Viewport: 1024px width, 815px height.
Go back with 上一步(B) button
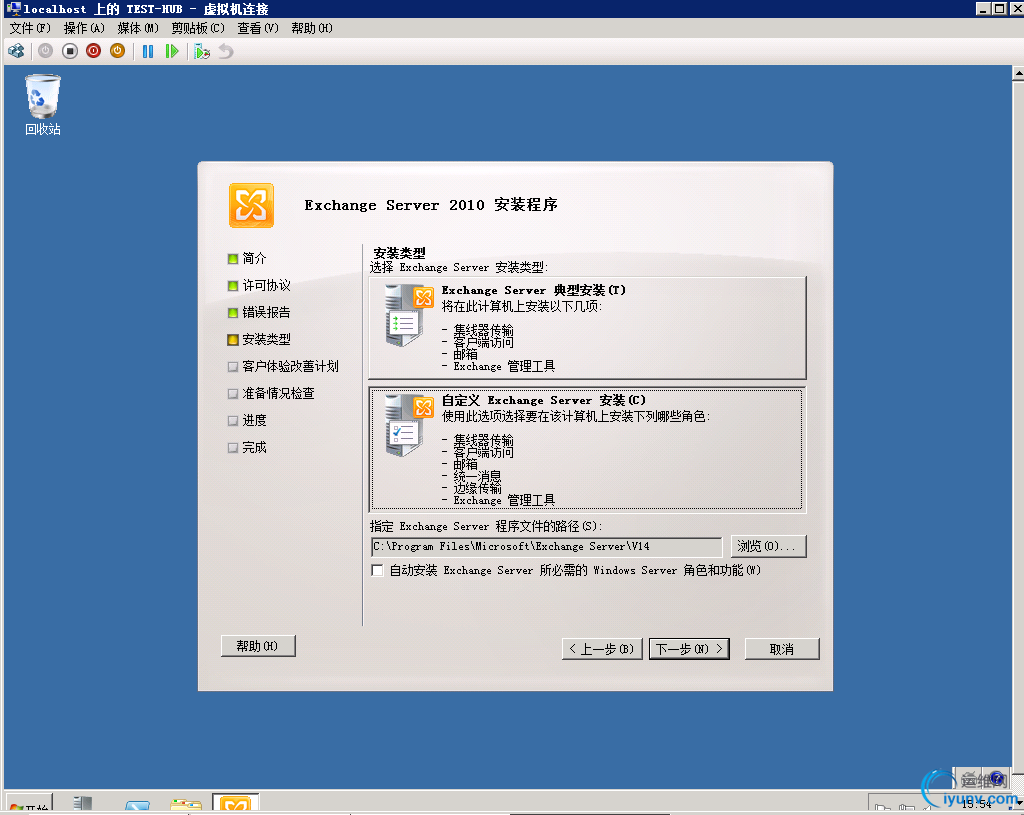coord(602,649)
